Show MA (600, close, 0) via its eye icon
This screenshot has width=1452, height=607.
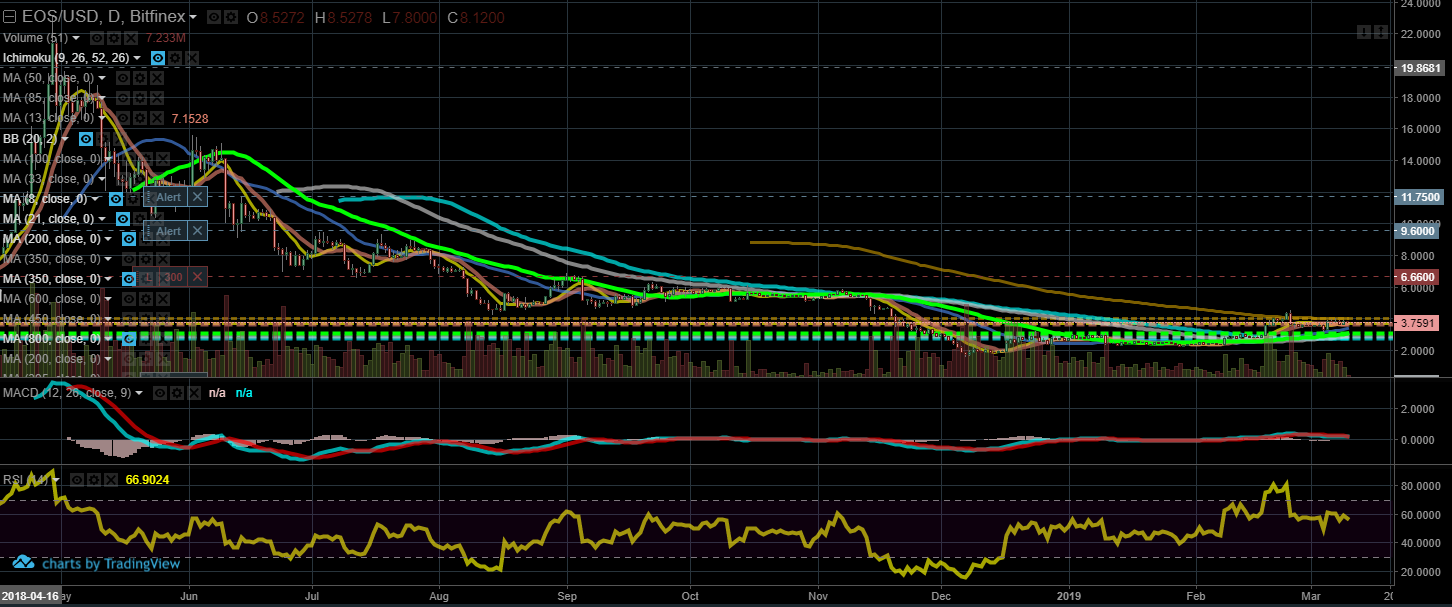129,298
